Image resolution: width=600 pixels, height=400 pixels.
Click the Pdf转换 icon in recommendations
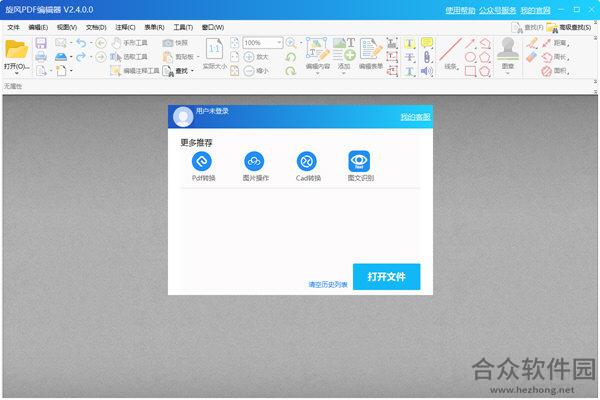coord(202,161)
